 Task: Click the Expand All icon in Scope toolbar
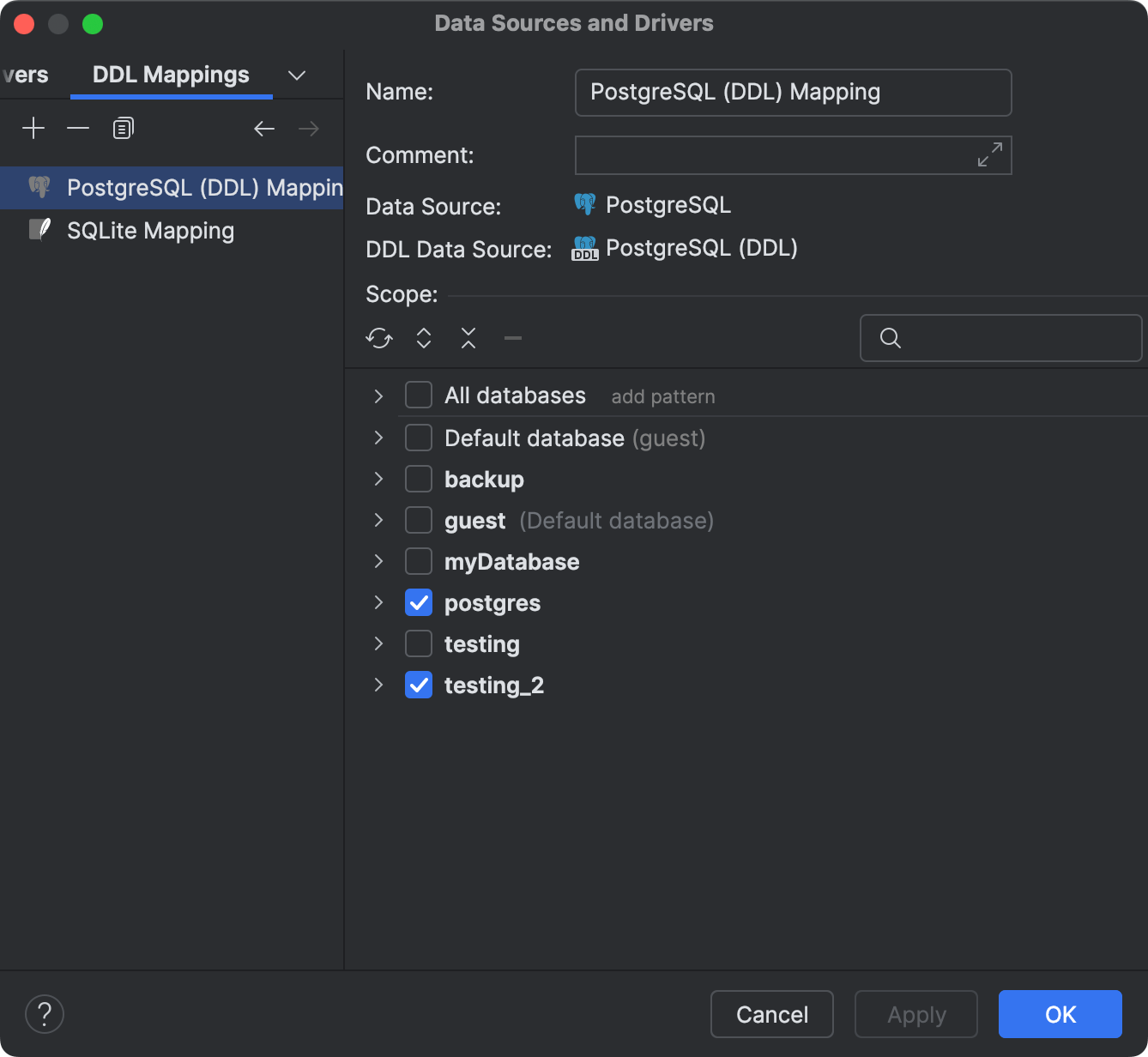point(423,338)
